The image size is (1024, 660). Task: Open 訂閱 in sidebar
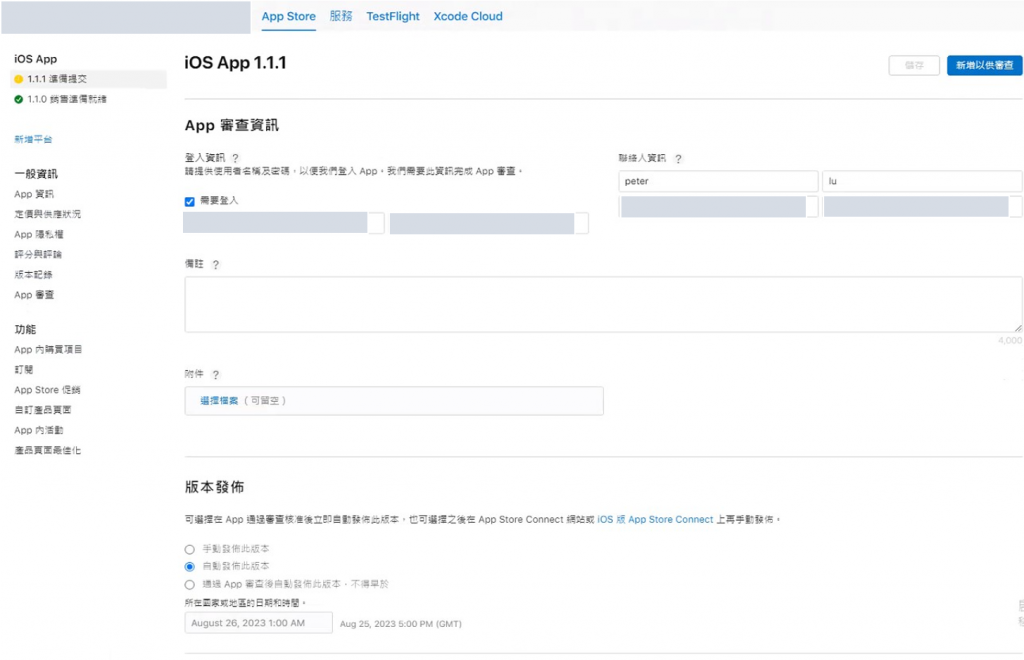point(24,370)
